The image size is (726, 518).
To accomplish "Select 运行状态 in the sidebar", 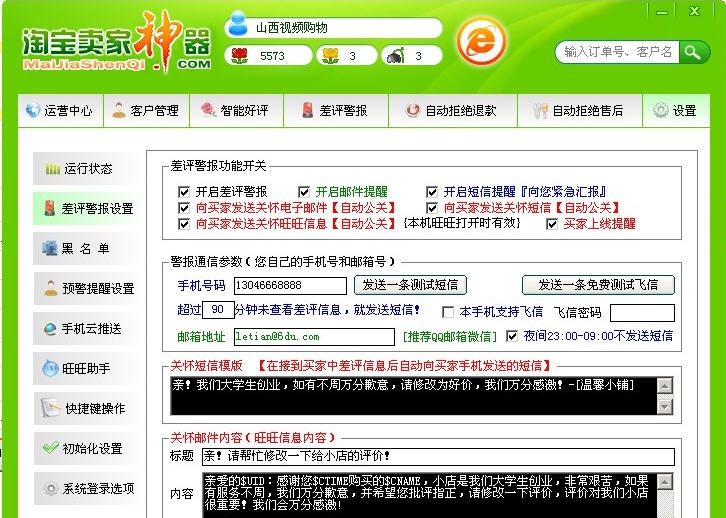I will 86,169.
